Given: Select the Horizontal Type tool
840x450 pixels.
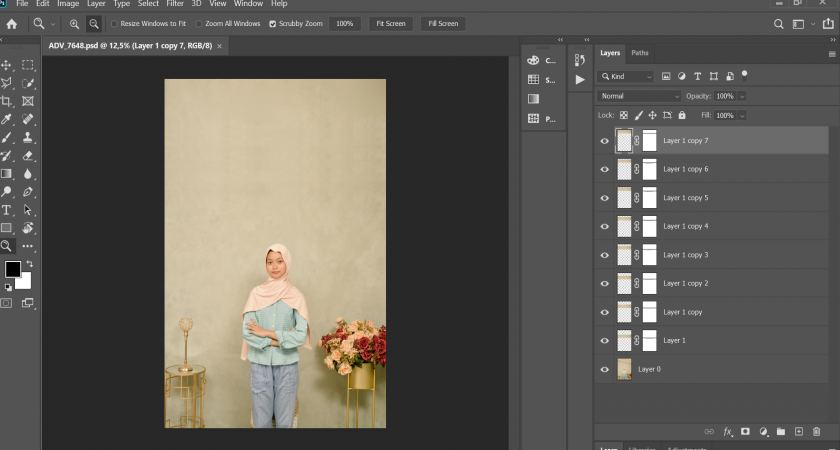Looking at the screenshot, I should coord(7,210).
